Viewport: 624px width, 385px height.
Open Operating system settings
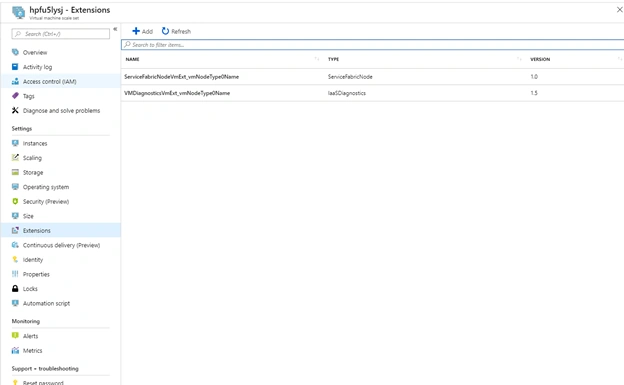coord(46,187)
